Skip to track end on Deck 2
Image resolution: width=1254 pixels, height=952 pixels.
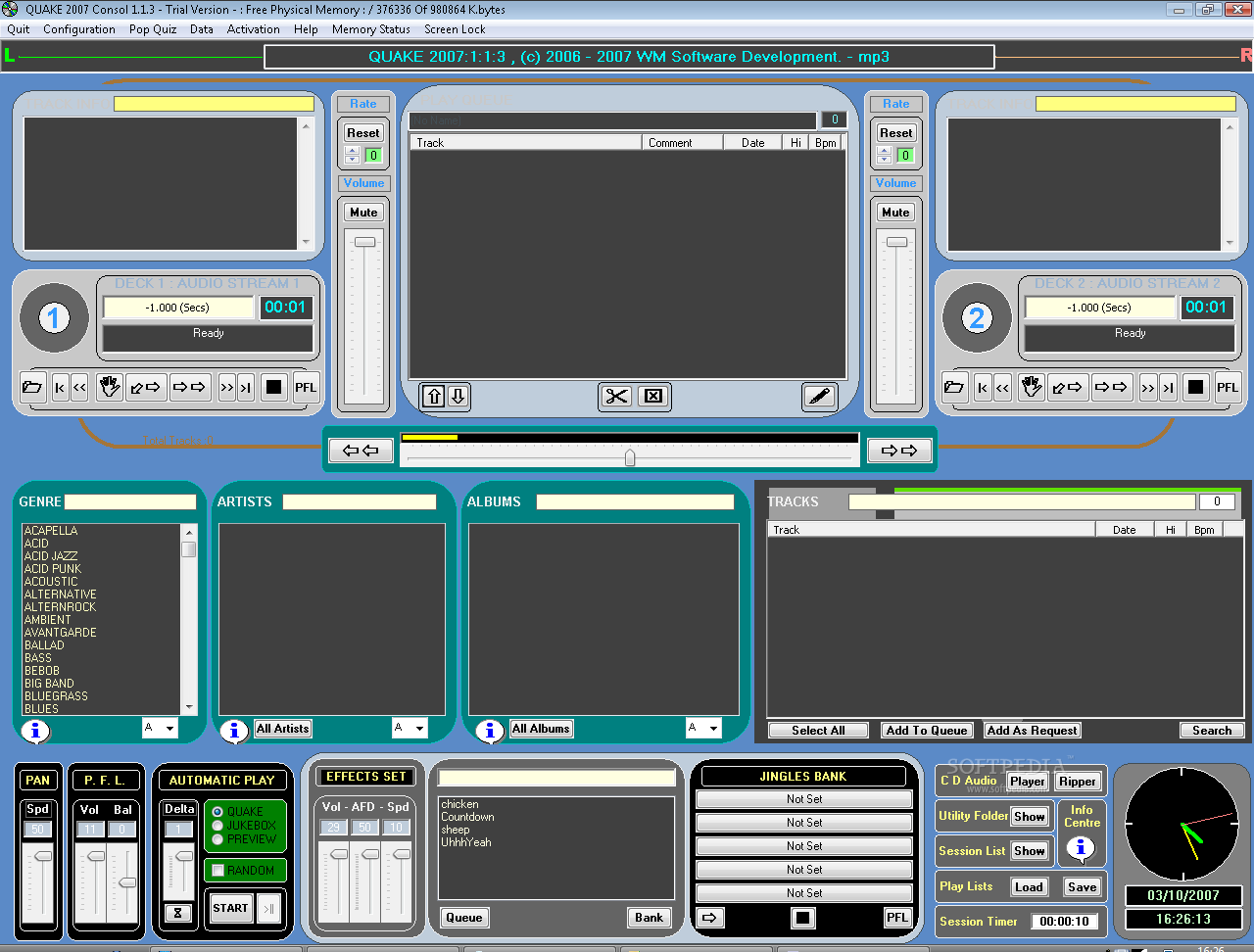point(1168,387)
